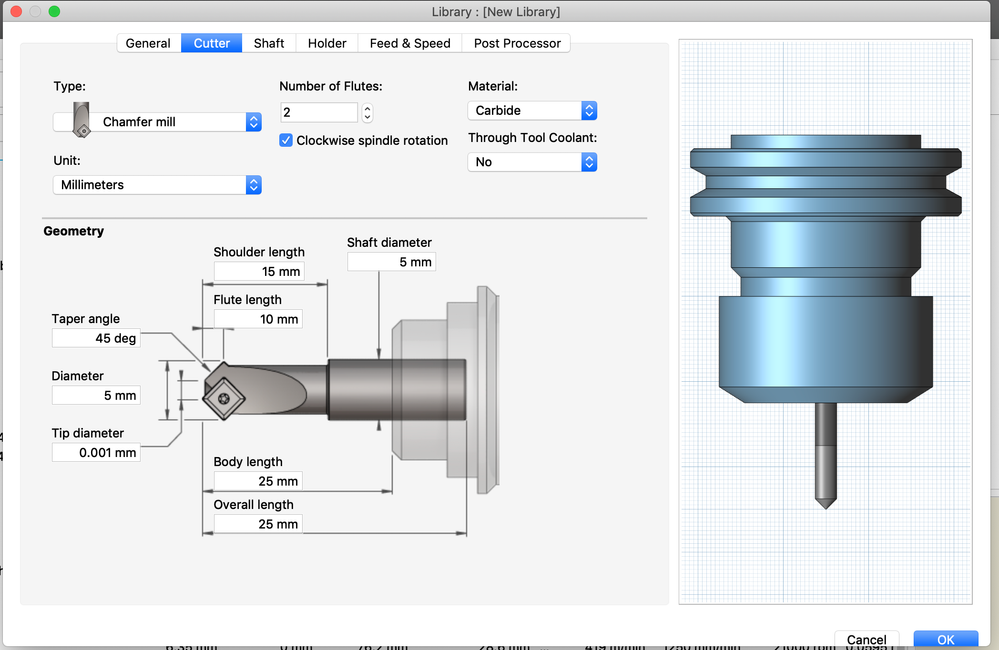This screenshot has width=999, height=650.
Task: Click the Cancel button
Action: [866, 639]
